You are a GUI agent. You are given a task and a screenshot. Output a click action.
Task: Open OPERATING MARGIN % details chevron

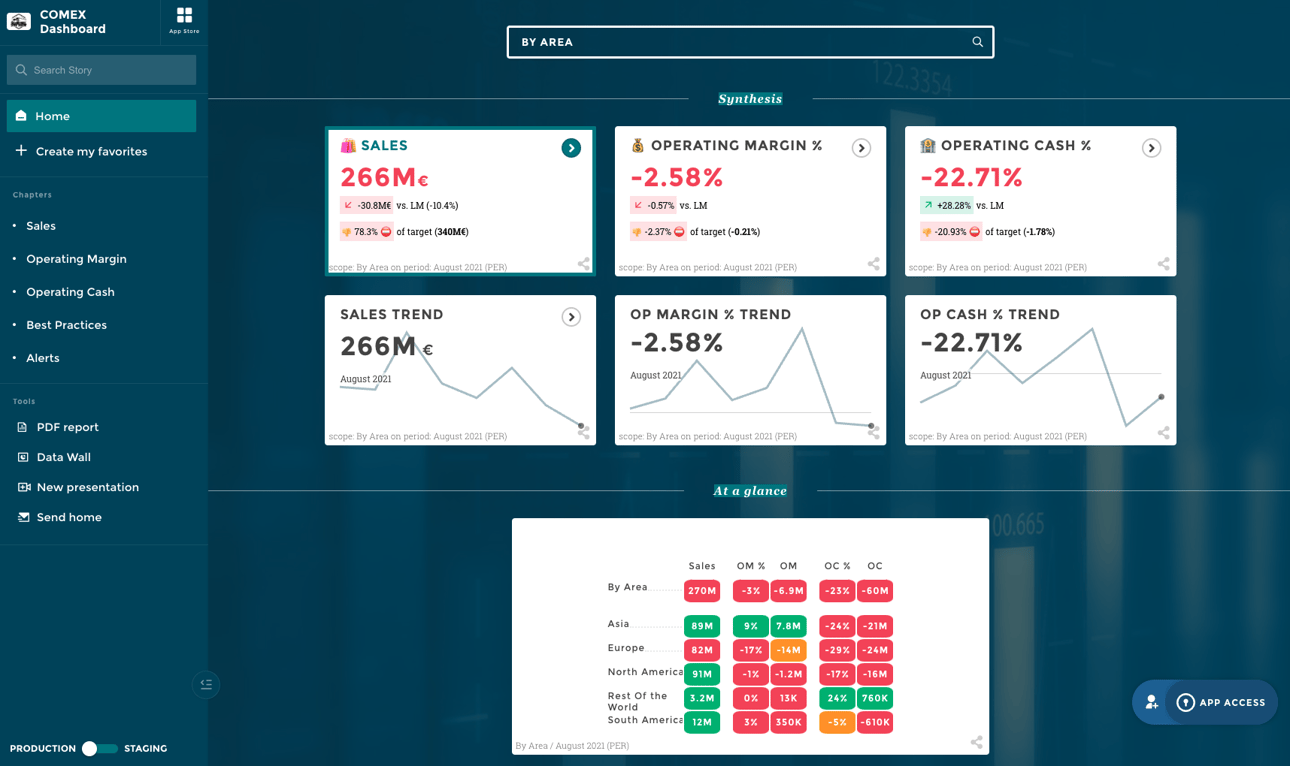coord(861,147)
